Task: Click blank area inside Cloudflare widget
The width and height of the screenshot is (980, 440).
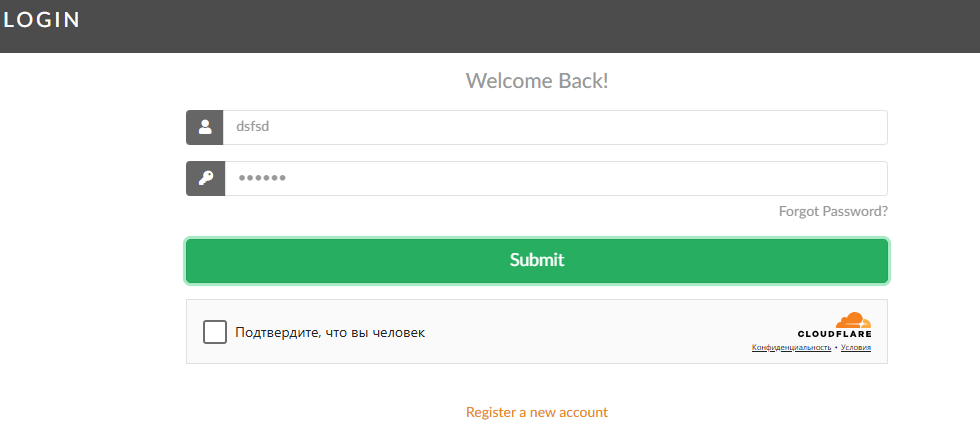Action: pyautogui.click(x=594, y=332)
